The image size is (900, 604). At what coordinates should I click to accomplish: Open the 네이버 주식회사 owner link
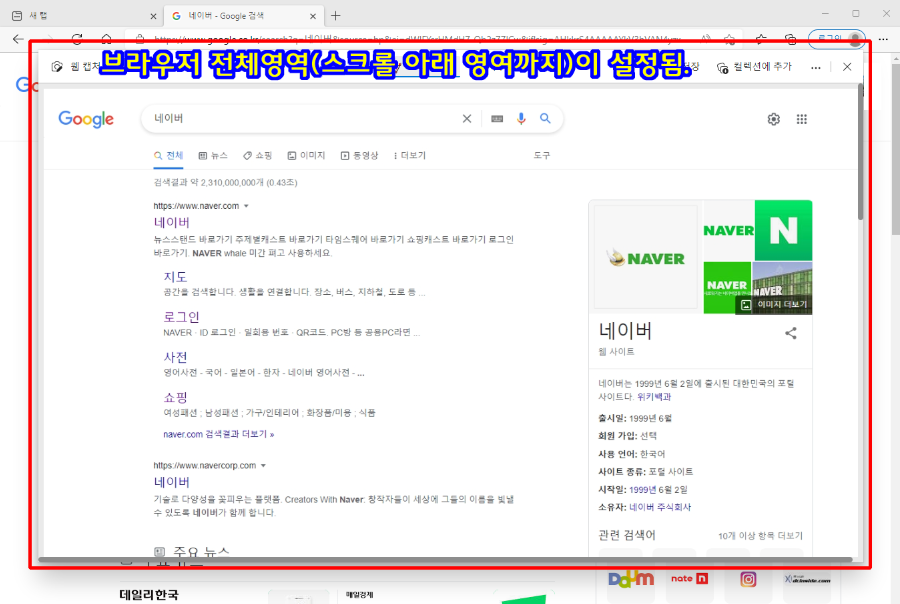(x=660, y=508)
